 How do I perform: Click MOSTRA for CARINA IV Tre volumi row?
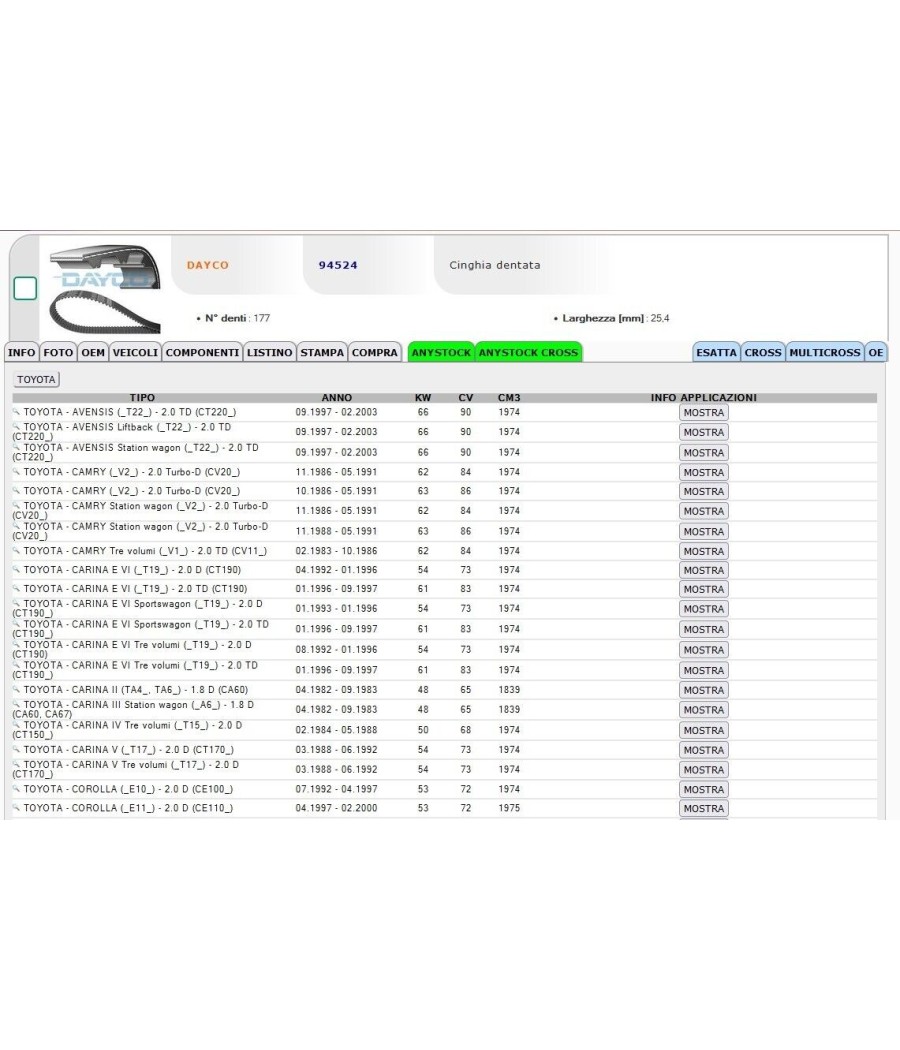click(x=704, y=730)
